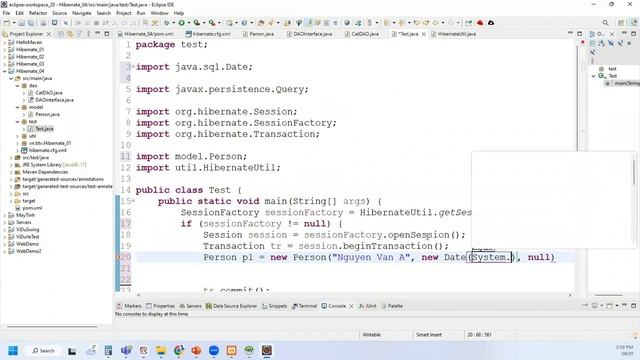Fold the imports at line 3

tap(133, 66)
